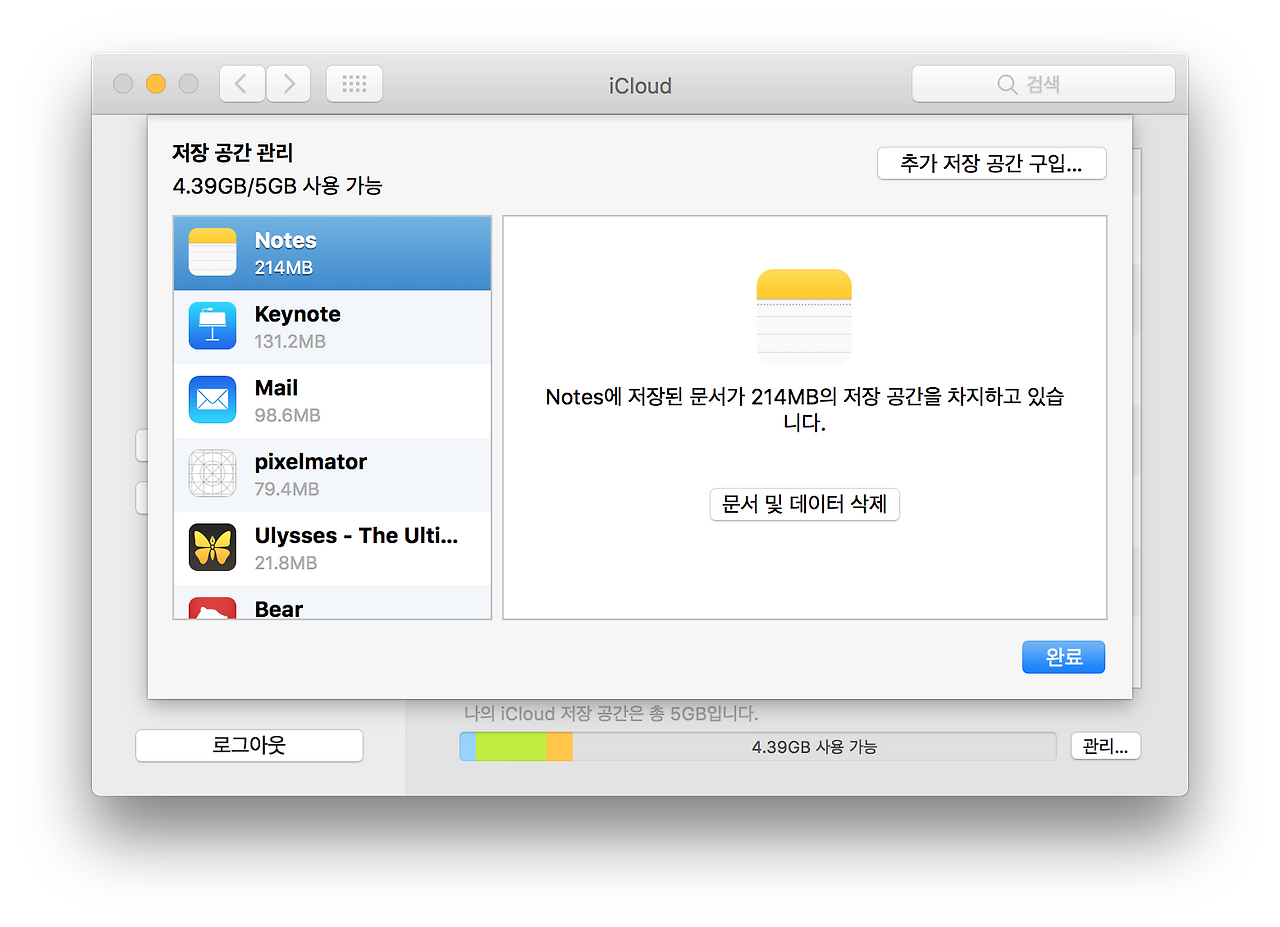The height and width of the screenshot is (927, 1280).
Task: Click the 관리... button
Action: 1105,746
